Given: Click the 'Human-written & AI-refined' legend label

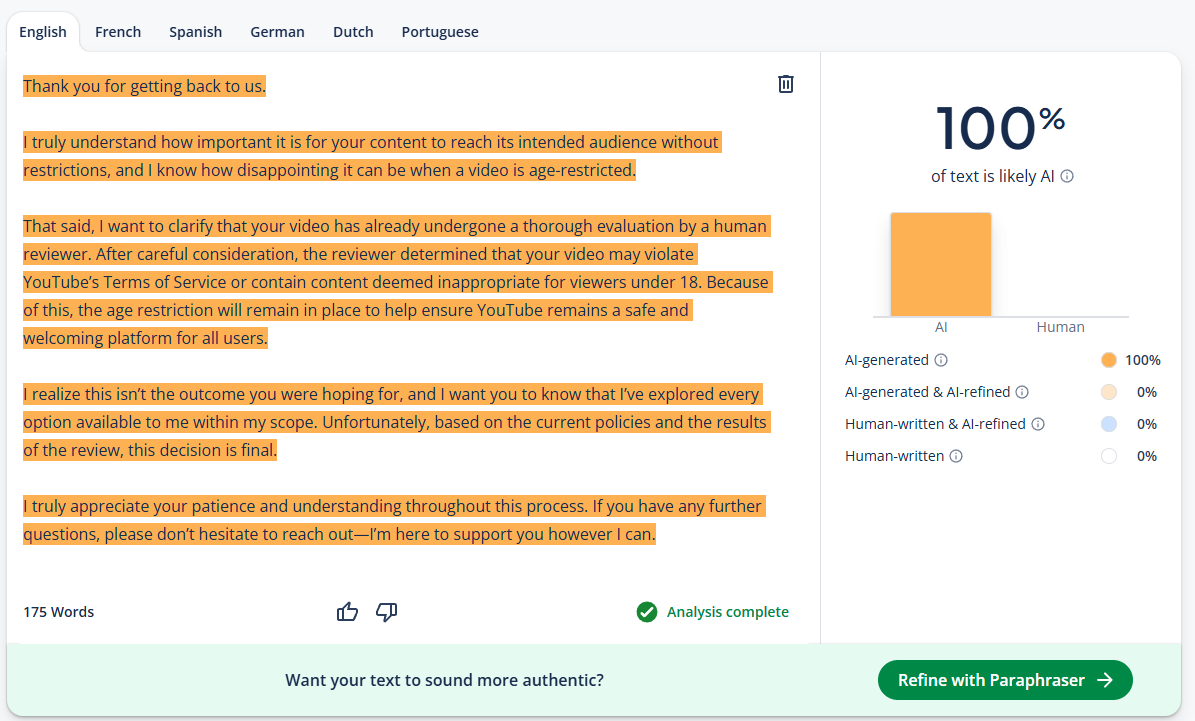Looking at the screenshot, I should (935, 424).
